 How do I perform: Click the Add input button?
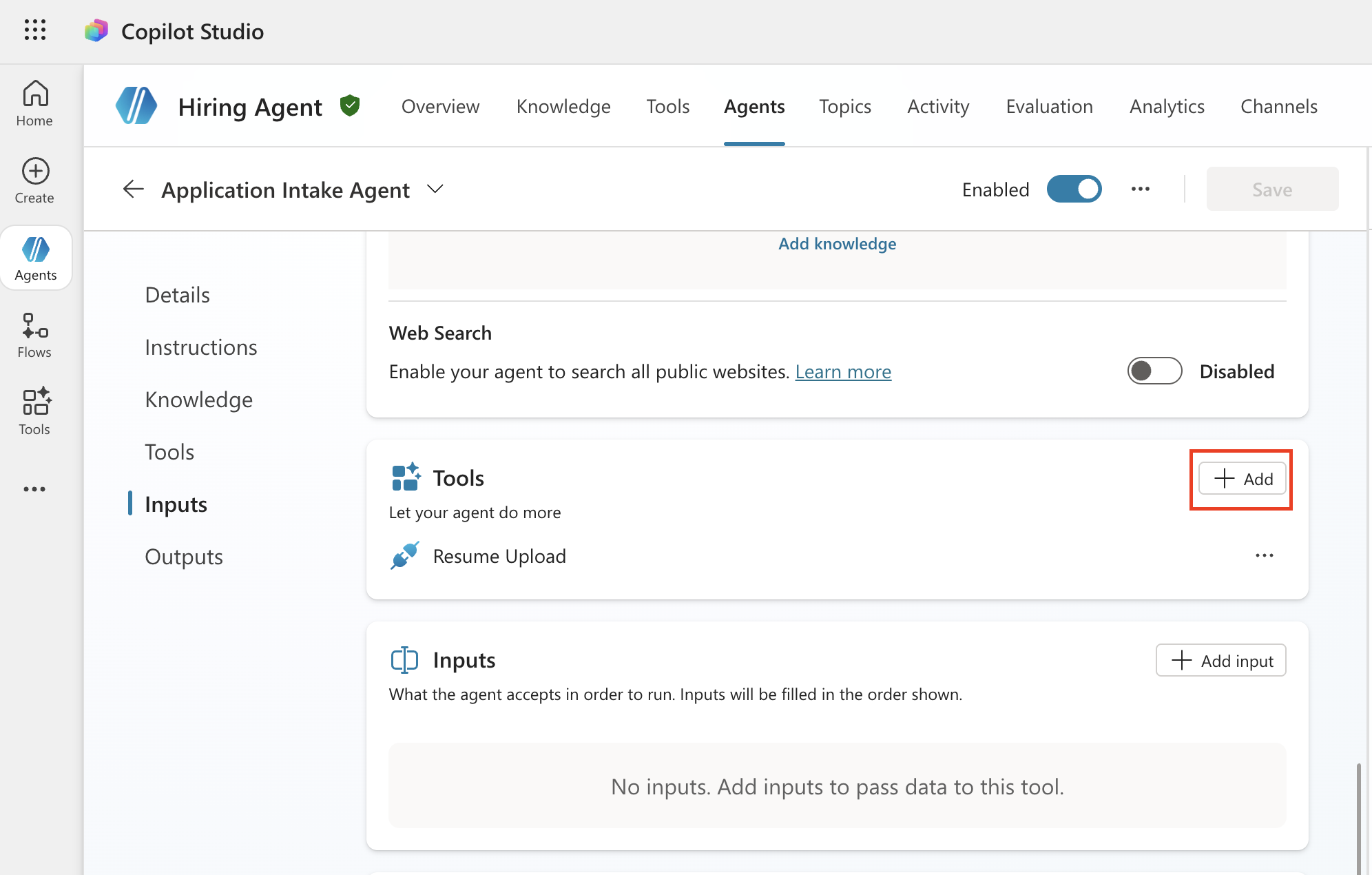click(1220, 661)
